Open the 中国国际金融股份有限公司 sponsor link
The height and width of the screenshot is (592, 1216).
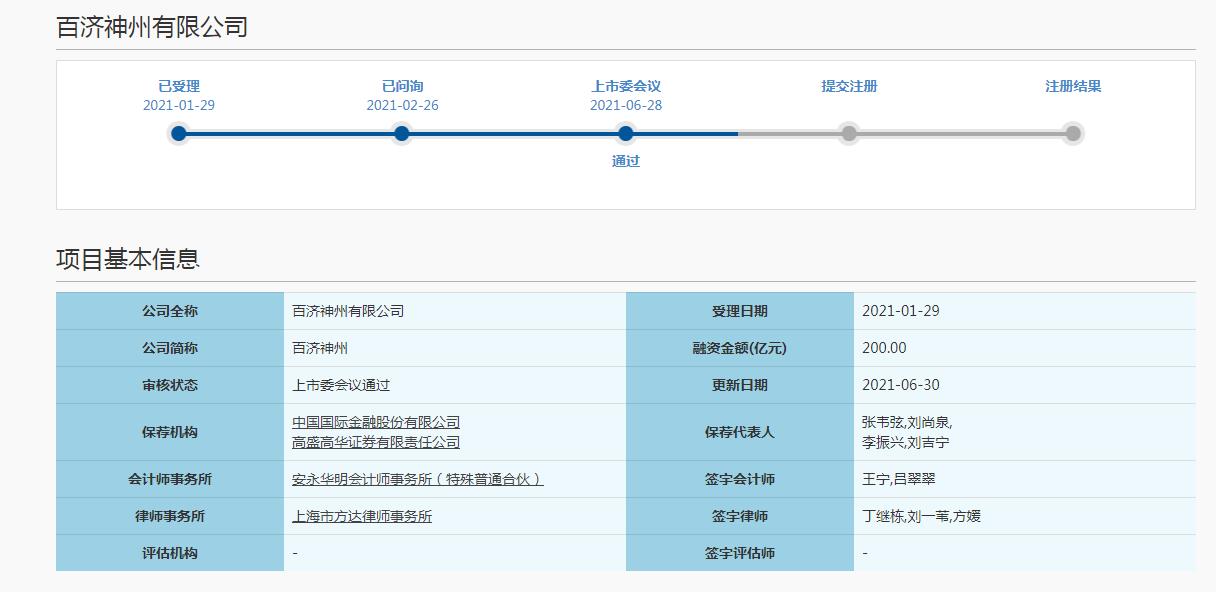point(376,423)
